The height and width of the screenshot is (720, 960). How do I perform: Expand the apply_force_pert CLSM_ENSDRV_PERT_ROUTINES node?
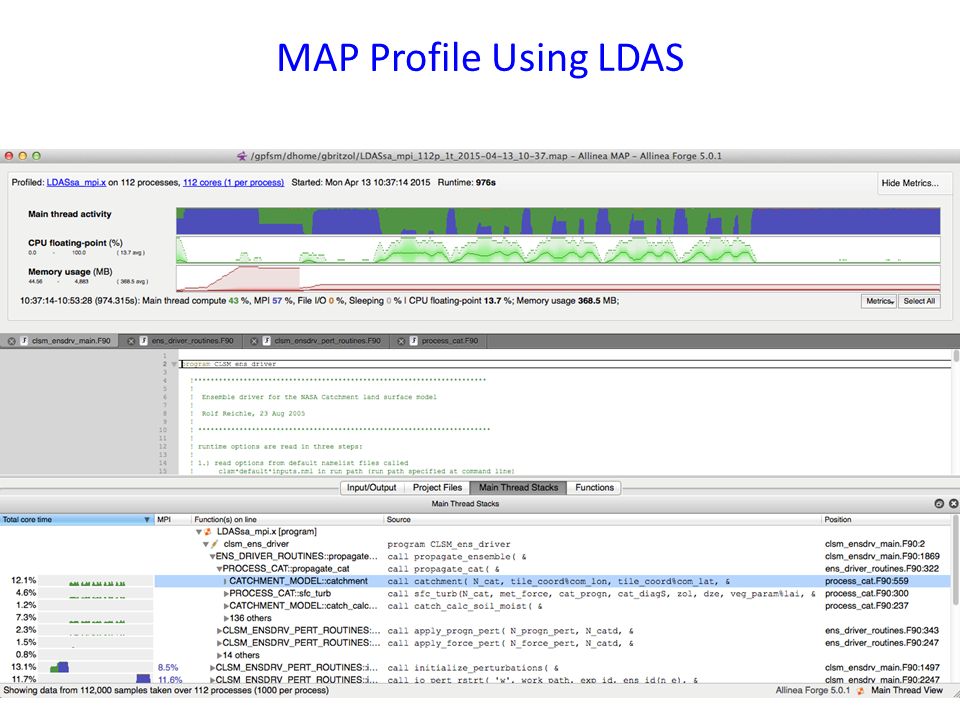click(x=219, y=643)
